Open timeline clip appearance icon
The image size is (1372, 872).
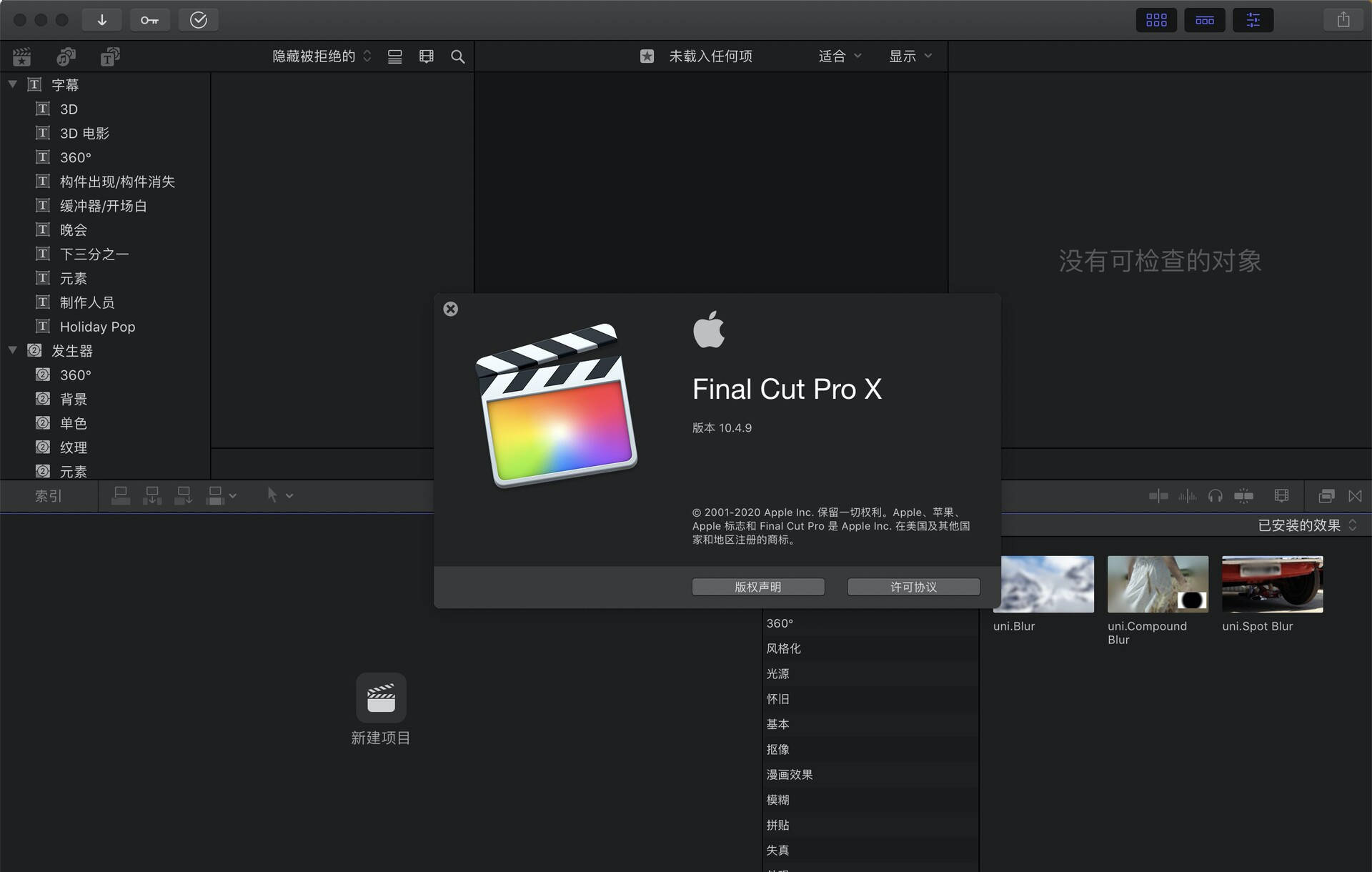coord(1282,496)
